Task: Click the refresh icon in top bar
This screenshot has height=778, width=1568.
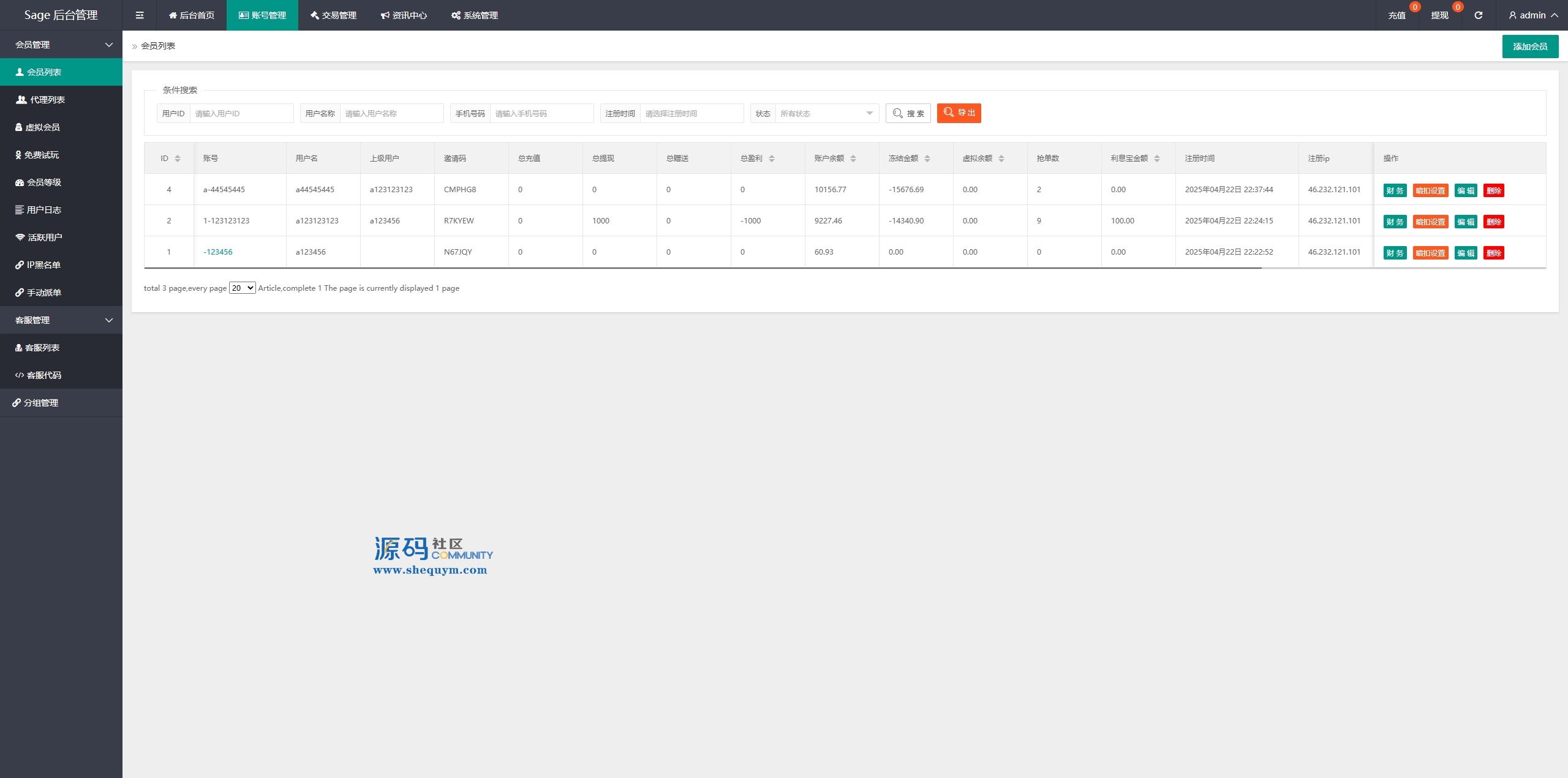Action: click(x=1478, y=15)
